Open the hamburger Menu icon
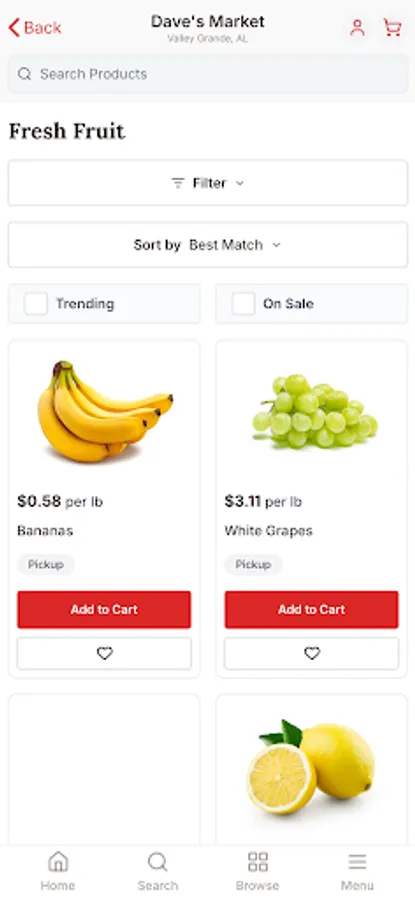This screenshot has height=900, width=415. coord(357,862)
